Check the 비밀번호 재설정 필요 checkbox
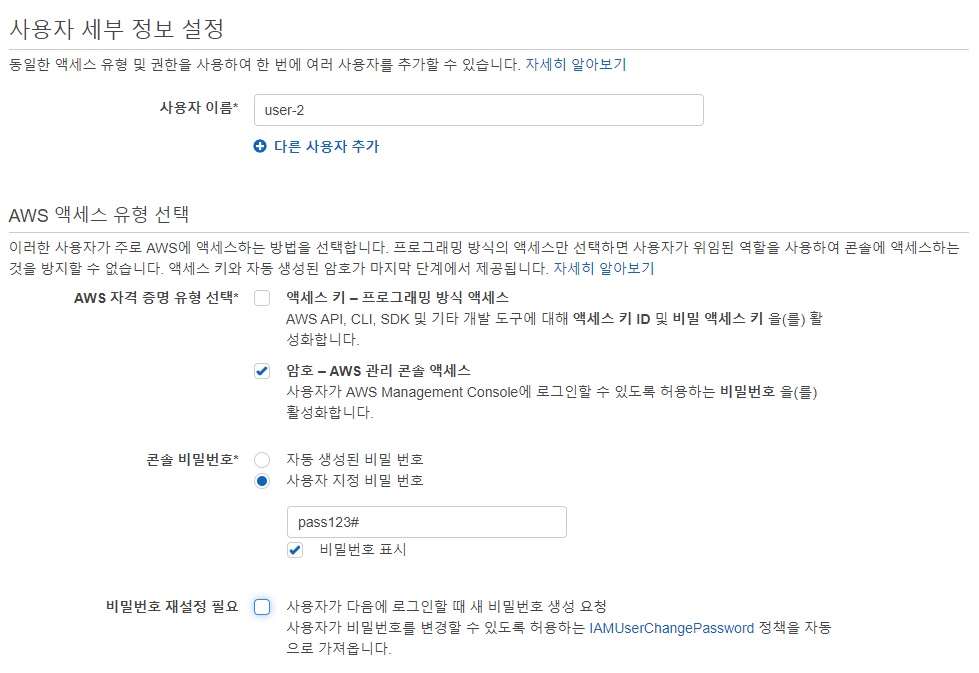The height and width of the screenshot is (673, 979). tap(262, 607)
